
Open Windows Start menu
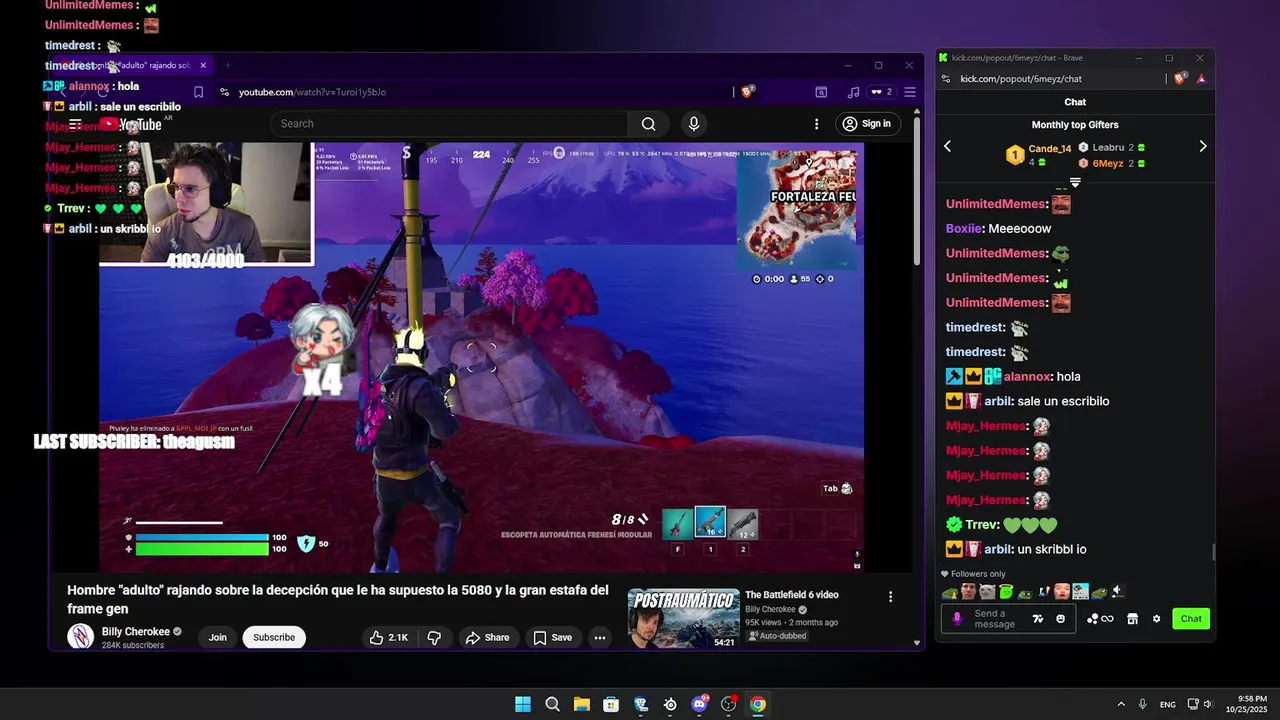point(523,704)
